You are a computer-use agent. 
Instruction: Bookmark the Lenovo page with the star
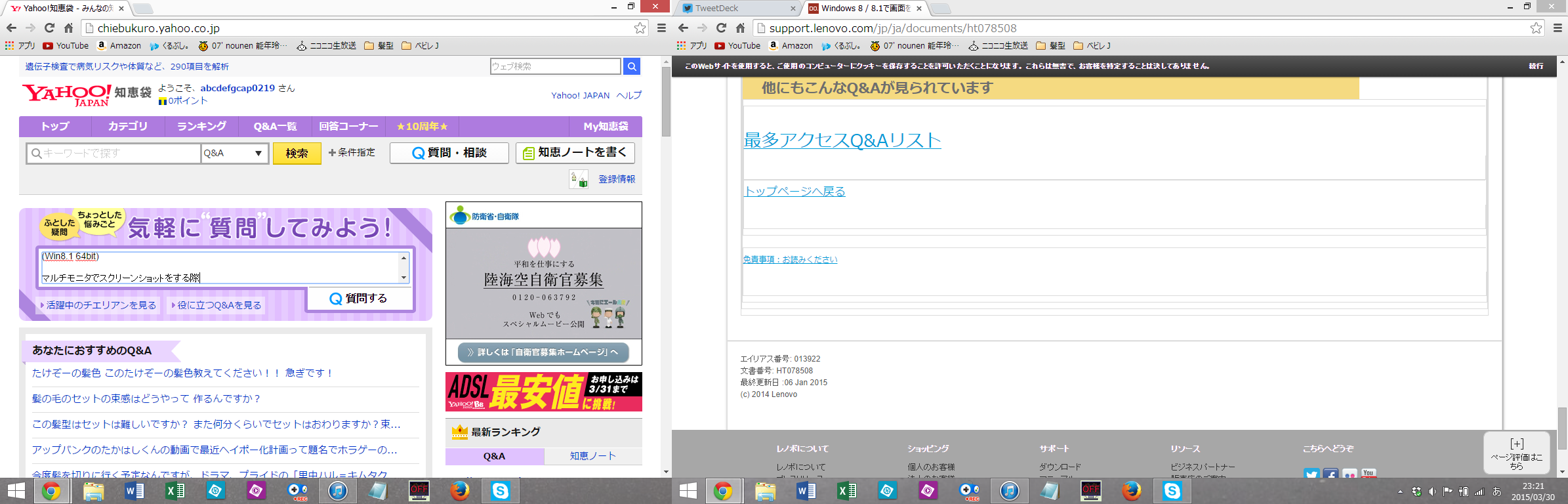tap(1536, 28)
